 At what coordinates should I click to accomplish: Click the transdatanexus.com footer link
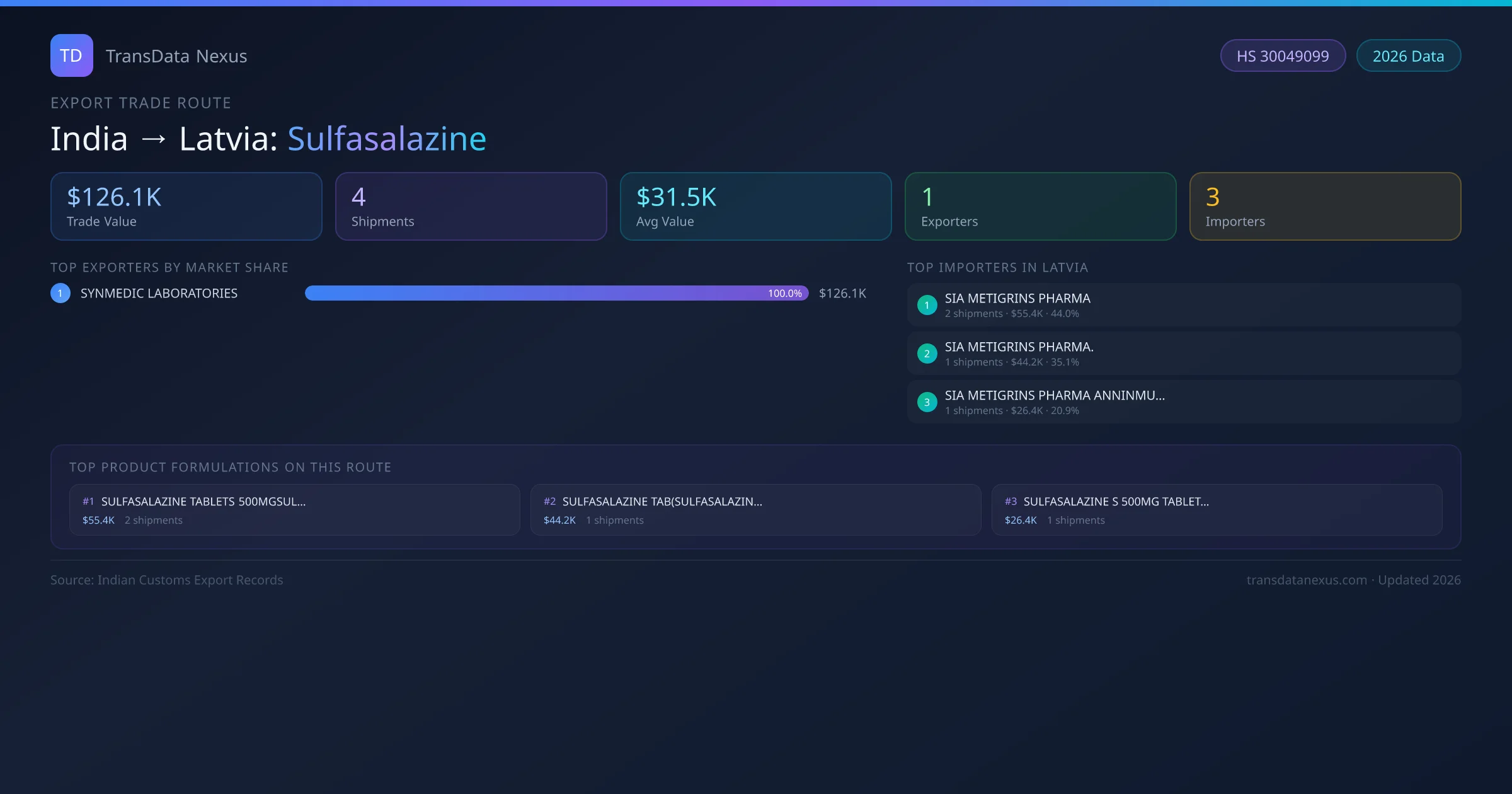(x=1306, y=580)
